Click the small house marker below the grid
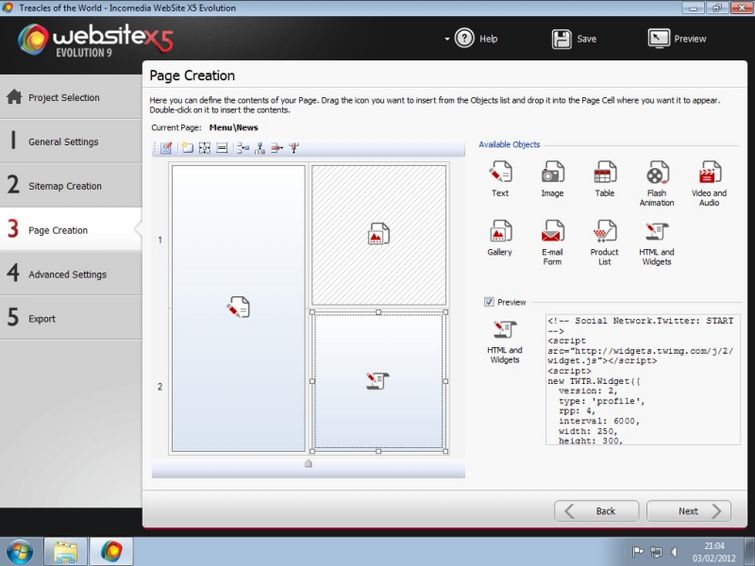The width and height of the screenshot is (755, 566). coord(308,463)
